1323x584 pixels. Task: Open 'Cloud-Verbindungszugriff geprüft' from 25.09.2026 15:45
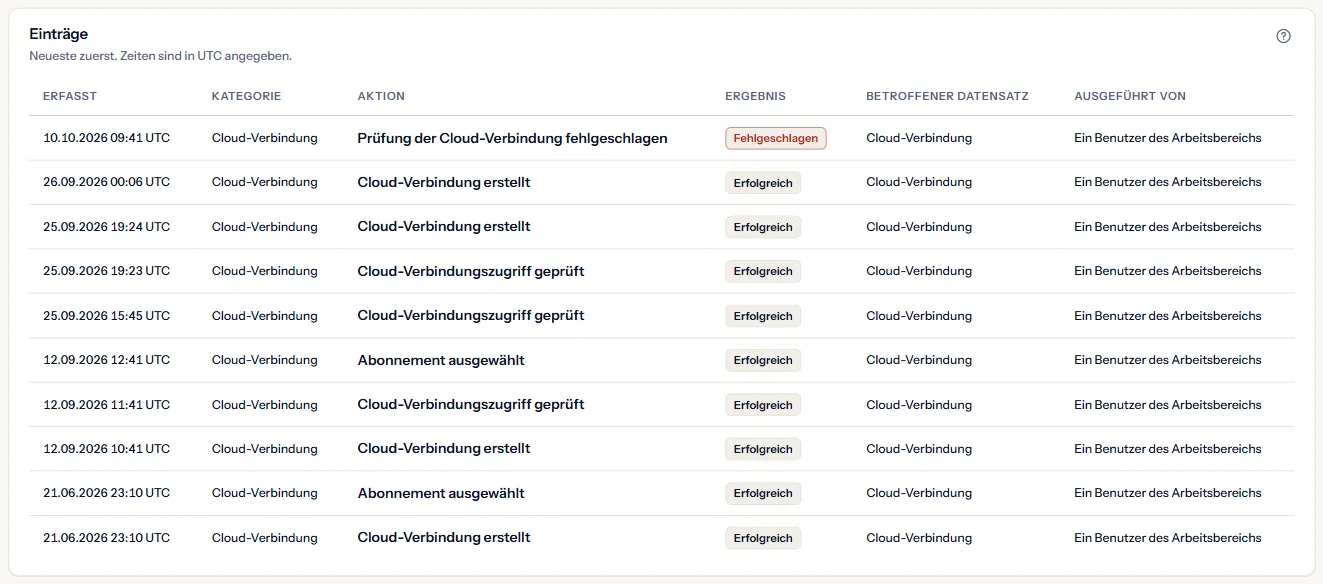[471, 316]
